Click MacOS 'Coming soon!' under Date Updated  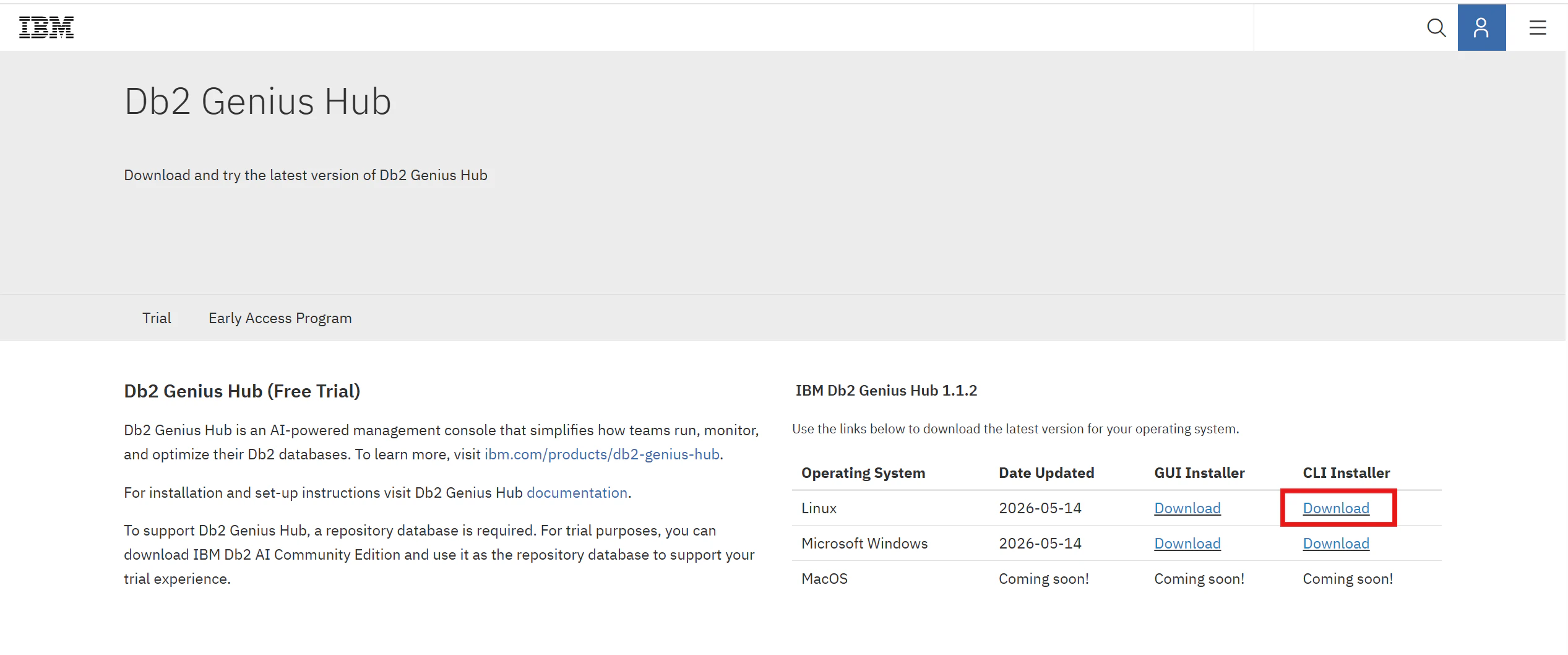coord(1044,579)
